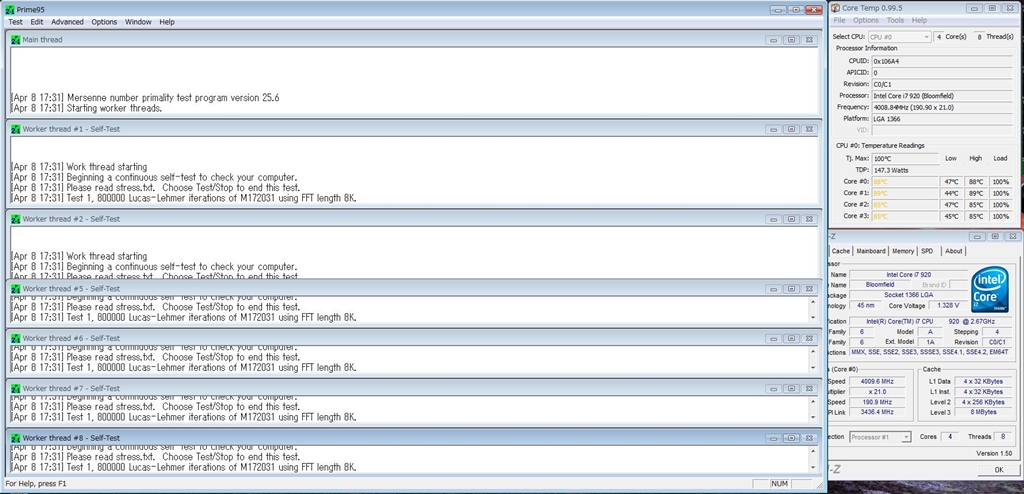1024x494 pixels.
Task: Open the Advanced menu in Prime95
Action: point(67,22)
